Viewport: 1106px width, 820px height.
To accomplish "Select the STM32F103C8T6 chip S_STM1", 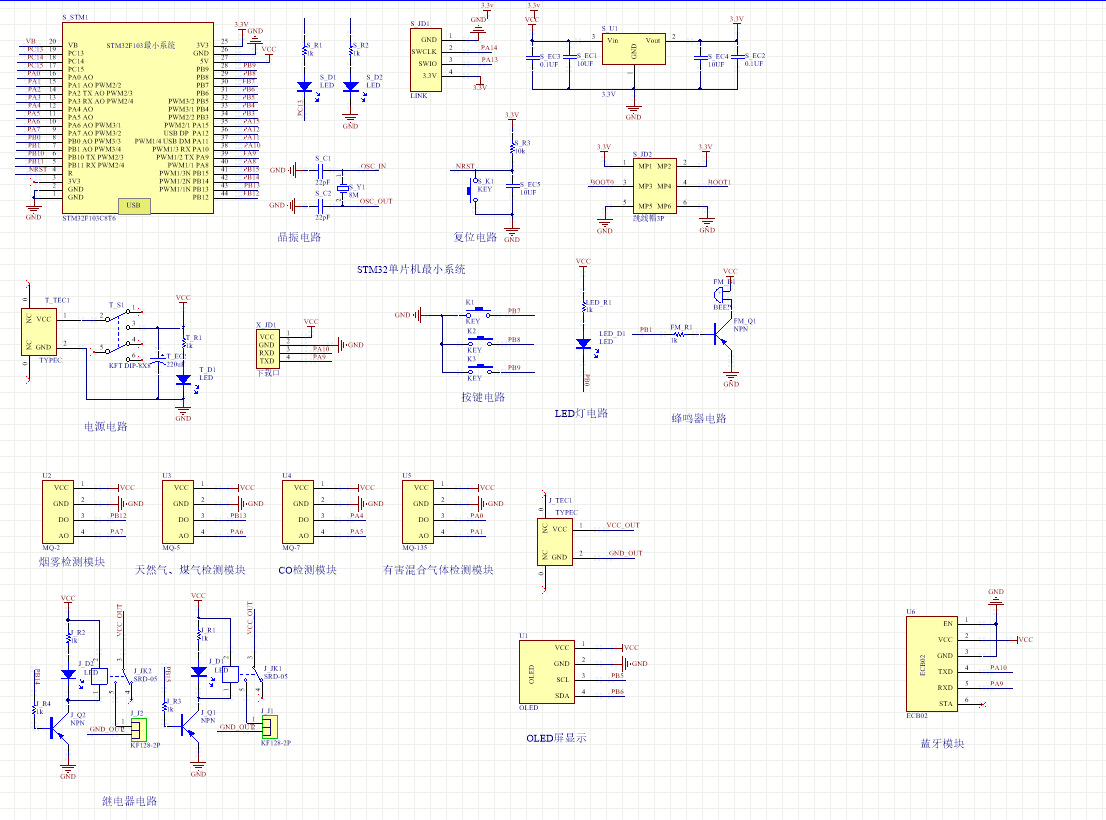I will 136,120.
